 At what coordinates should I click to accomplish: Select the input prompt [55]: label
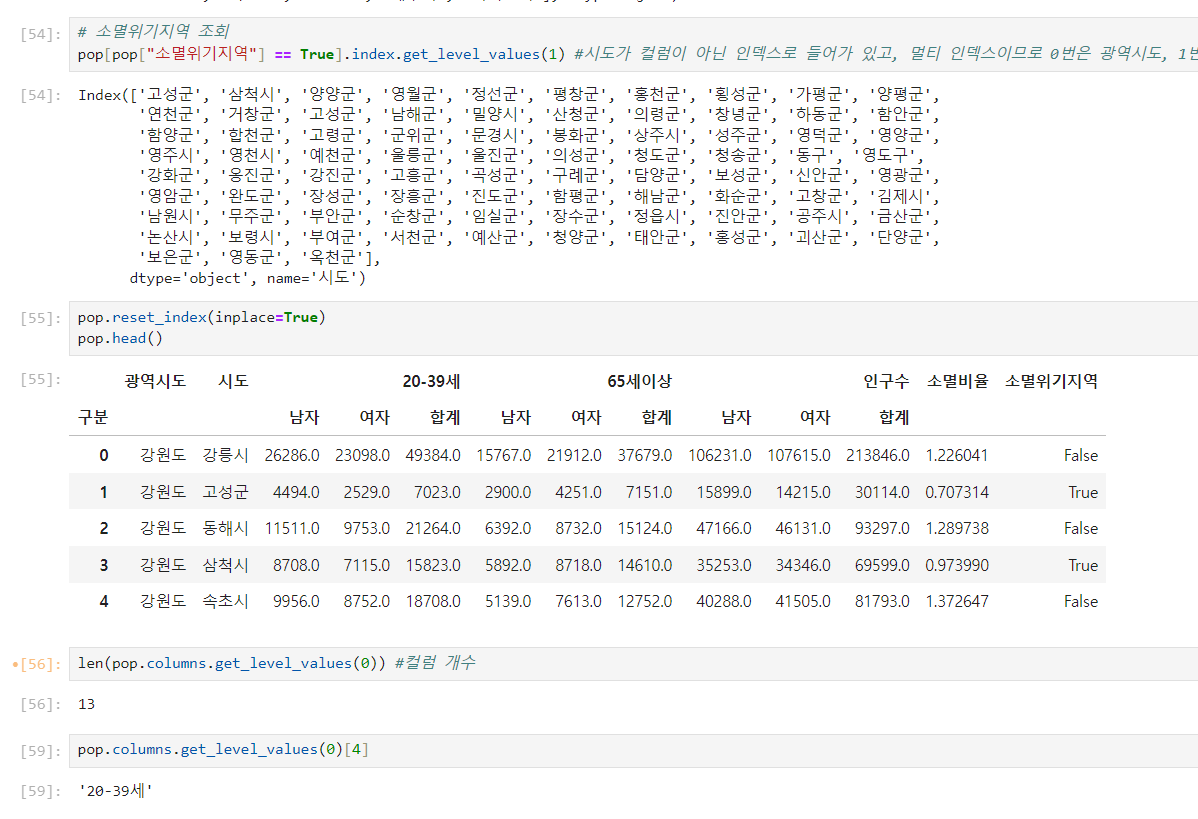coord(41,318)
